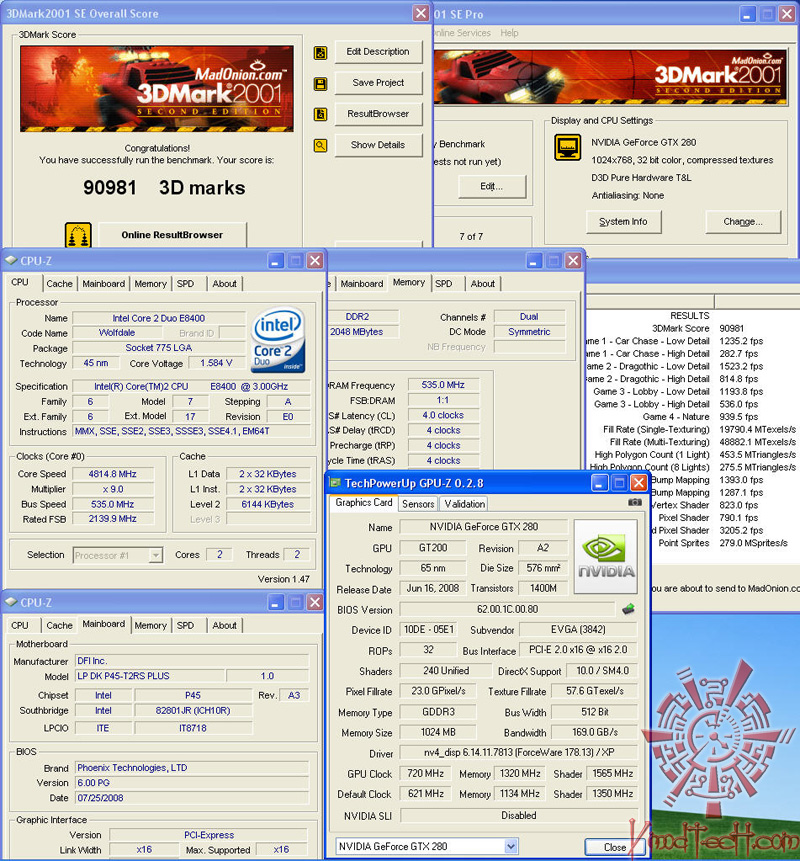Select Graphics Card tab in GPU-Z
The height and width of the screenshot is (861, 800).
(363, 503)
